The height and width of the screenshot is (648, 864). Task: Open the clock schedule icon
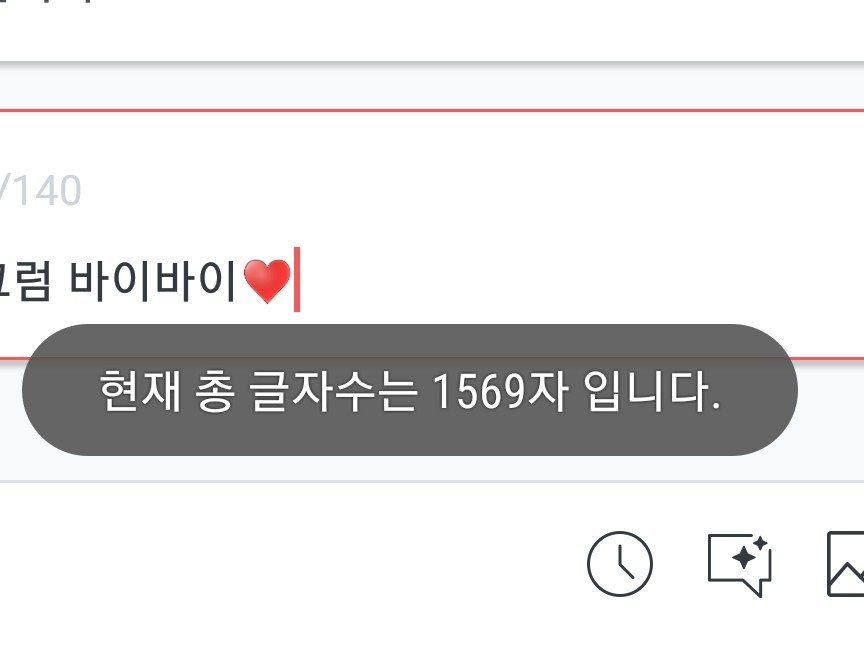(x=620, y=564)
